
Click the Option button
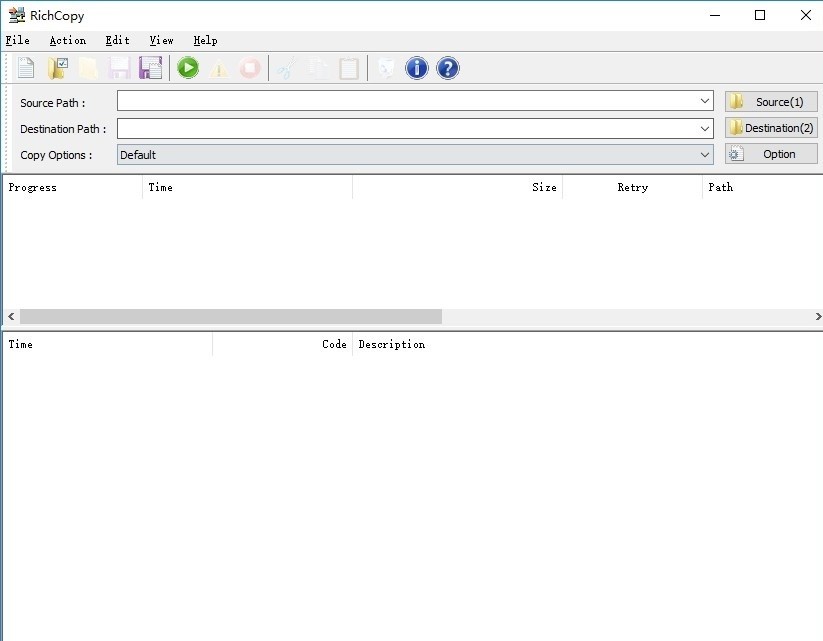771,154
